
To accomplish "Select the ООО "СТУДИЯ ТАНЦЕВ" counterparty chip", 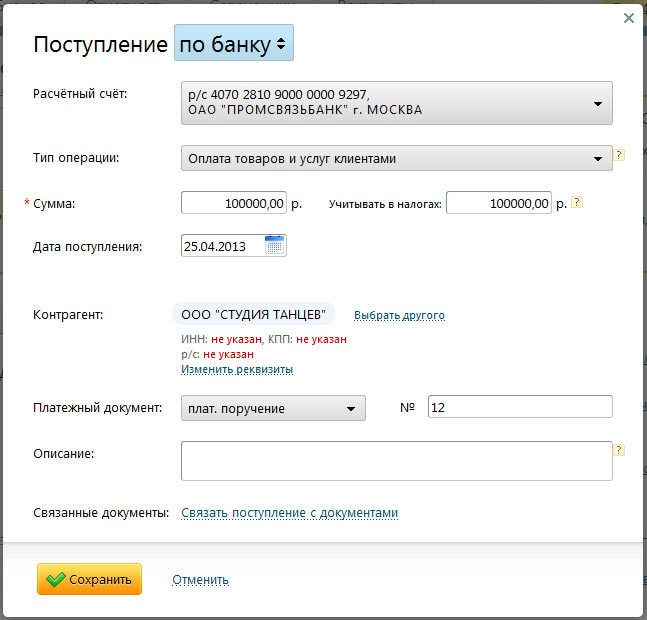I will [253, 315].
